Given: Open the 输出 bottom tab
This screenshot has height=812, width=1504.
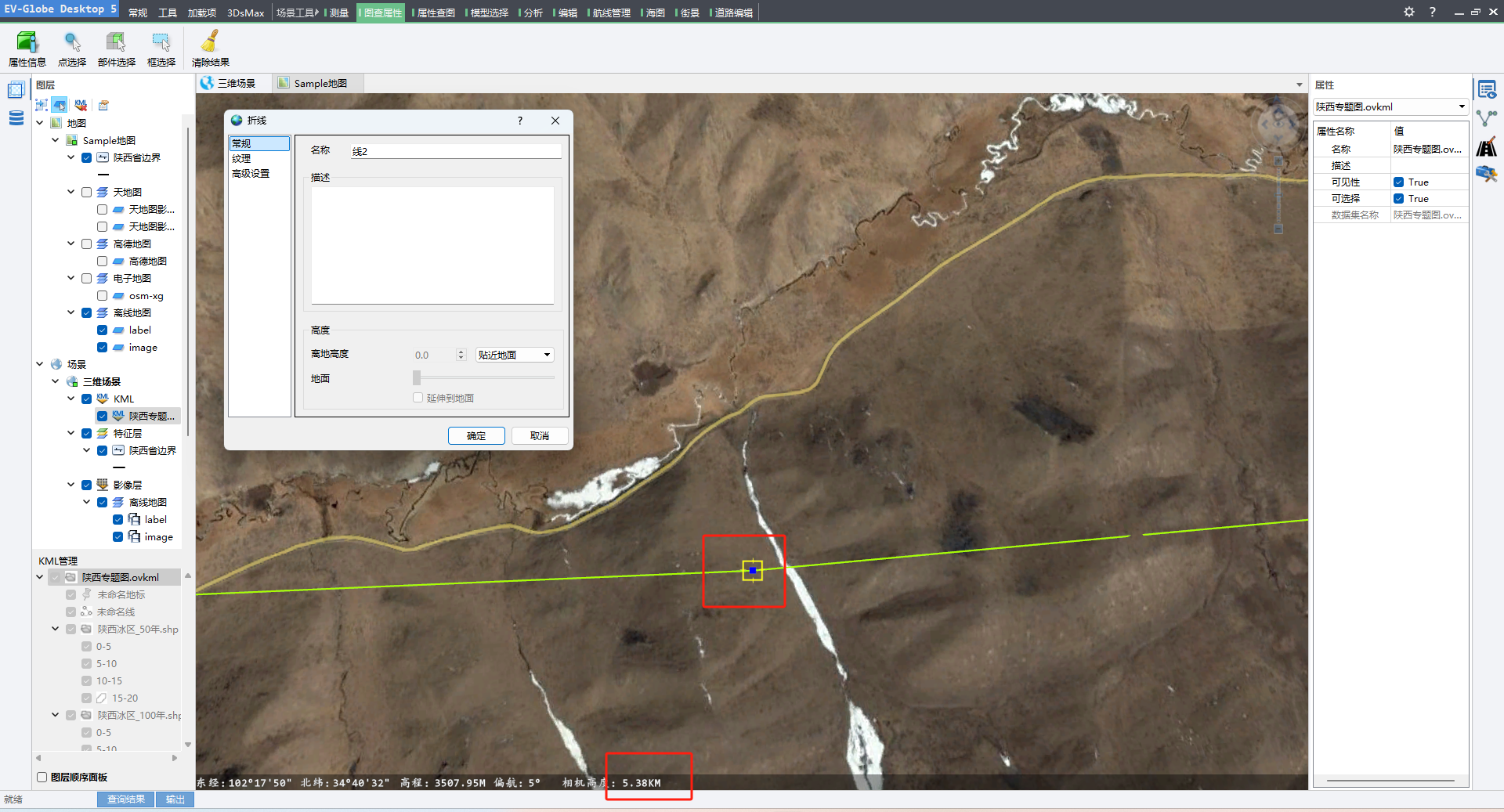Looking at the screenshot, I should [x=175, y=799].
